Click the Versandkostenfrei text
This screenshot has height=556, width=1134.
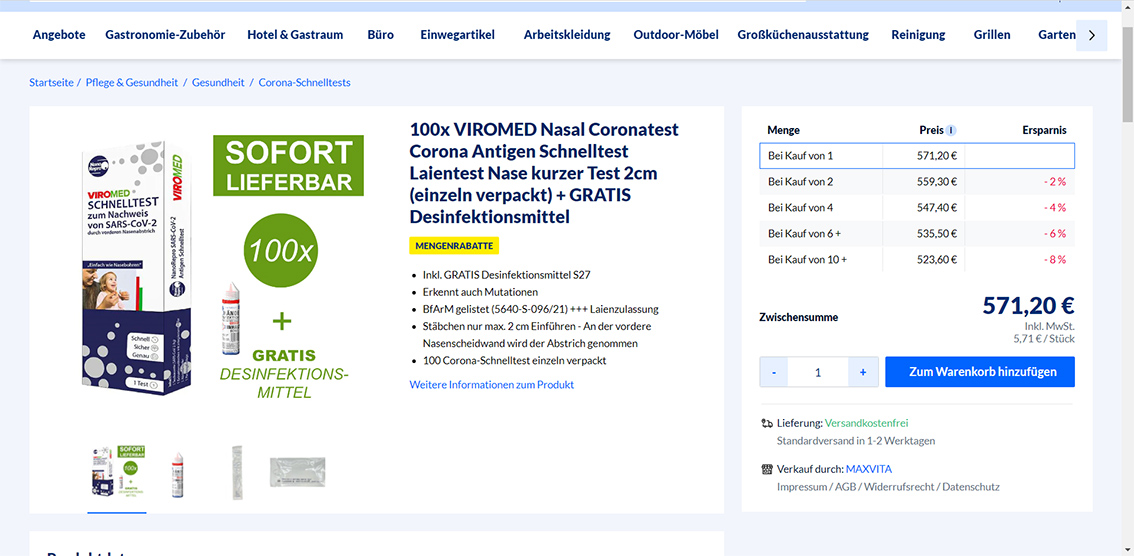point(866,423)
